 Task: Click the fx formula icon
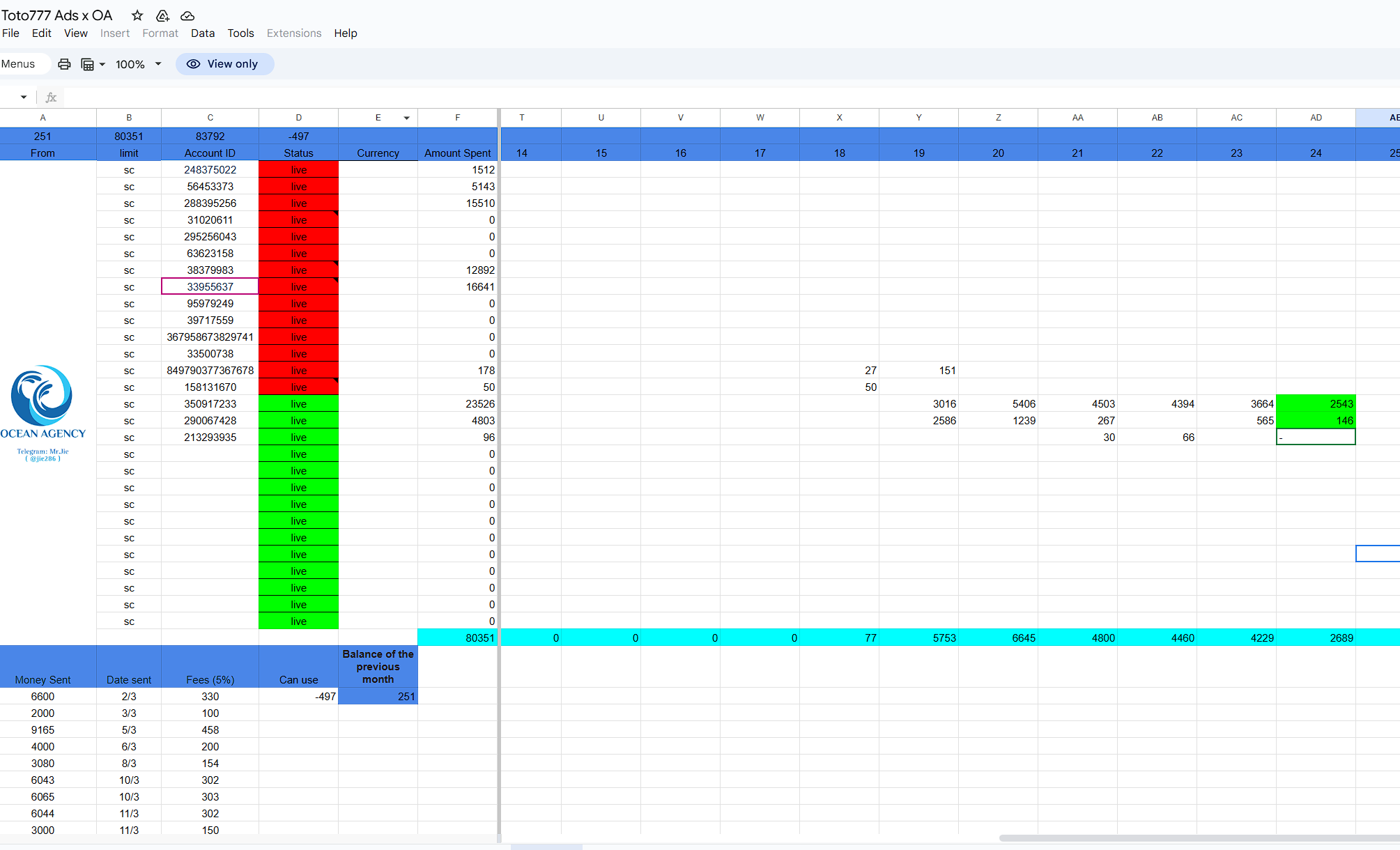pyautogui.click(x=51, y=98)
